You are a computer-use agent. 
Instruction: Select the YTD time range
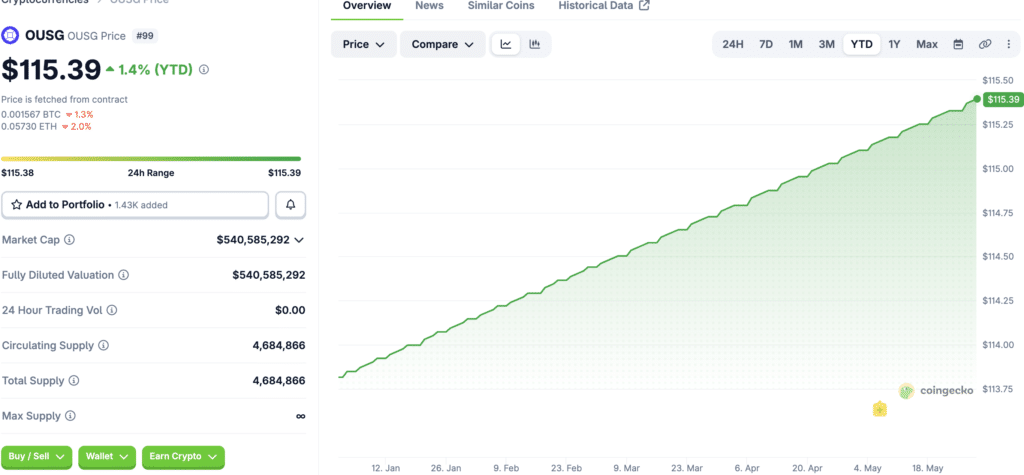861,44
